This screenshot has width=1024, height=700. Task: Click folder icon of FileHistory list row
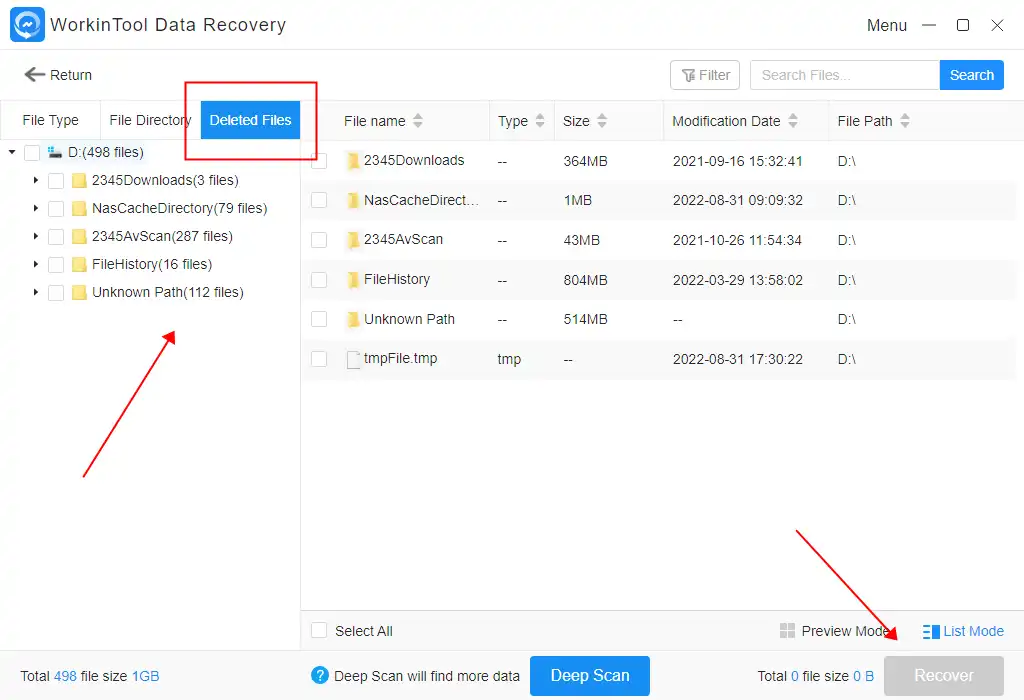[x=353, y=279]
